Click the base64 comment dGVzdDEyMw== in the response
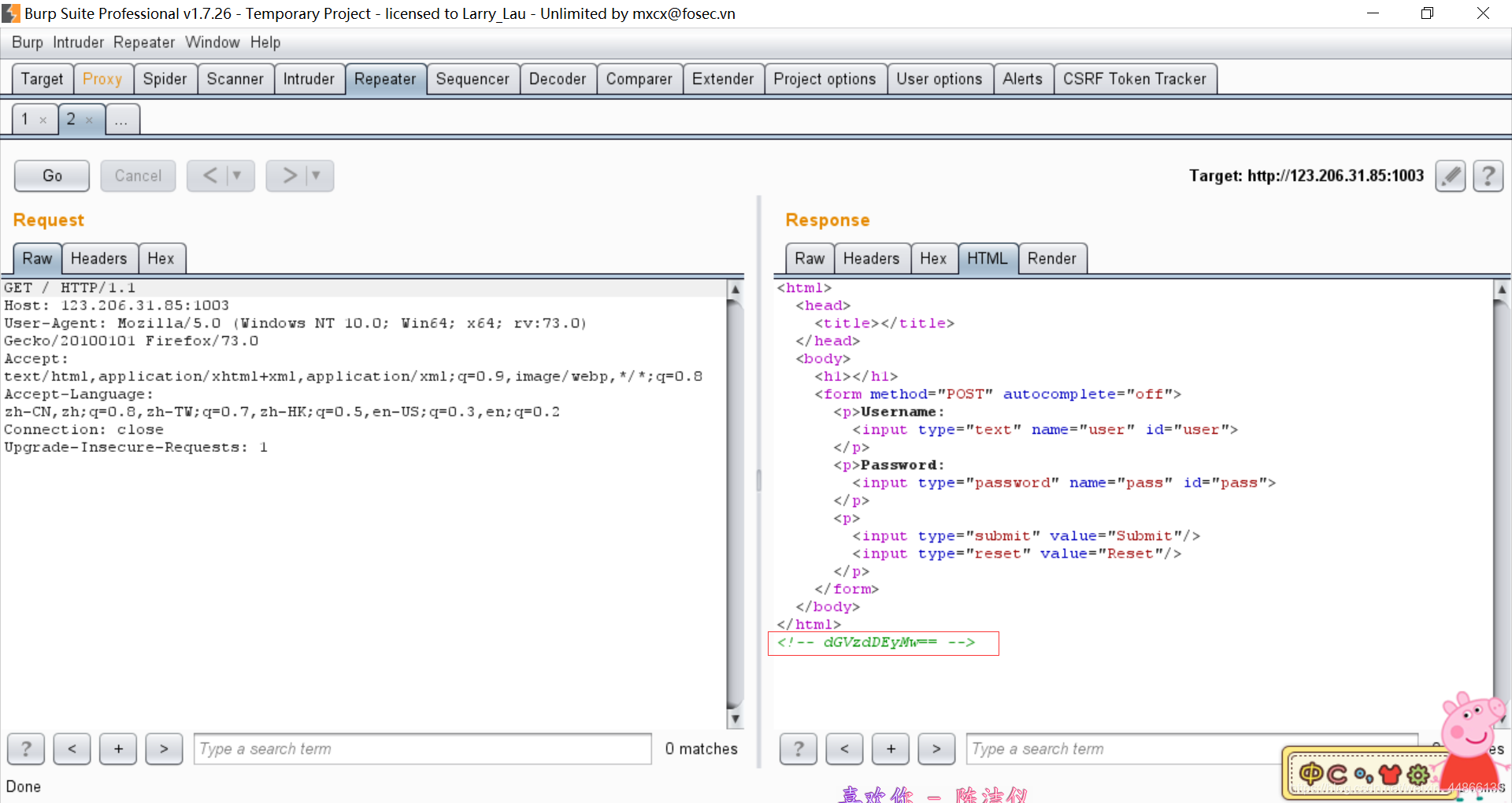The width and height of the screenshot is (1512, 803). (880, 642)
